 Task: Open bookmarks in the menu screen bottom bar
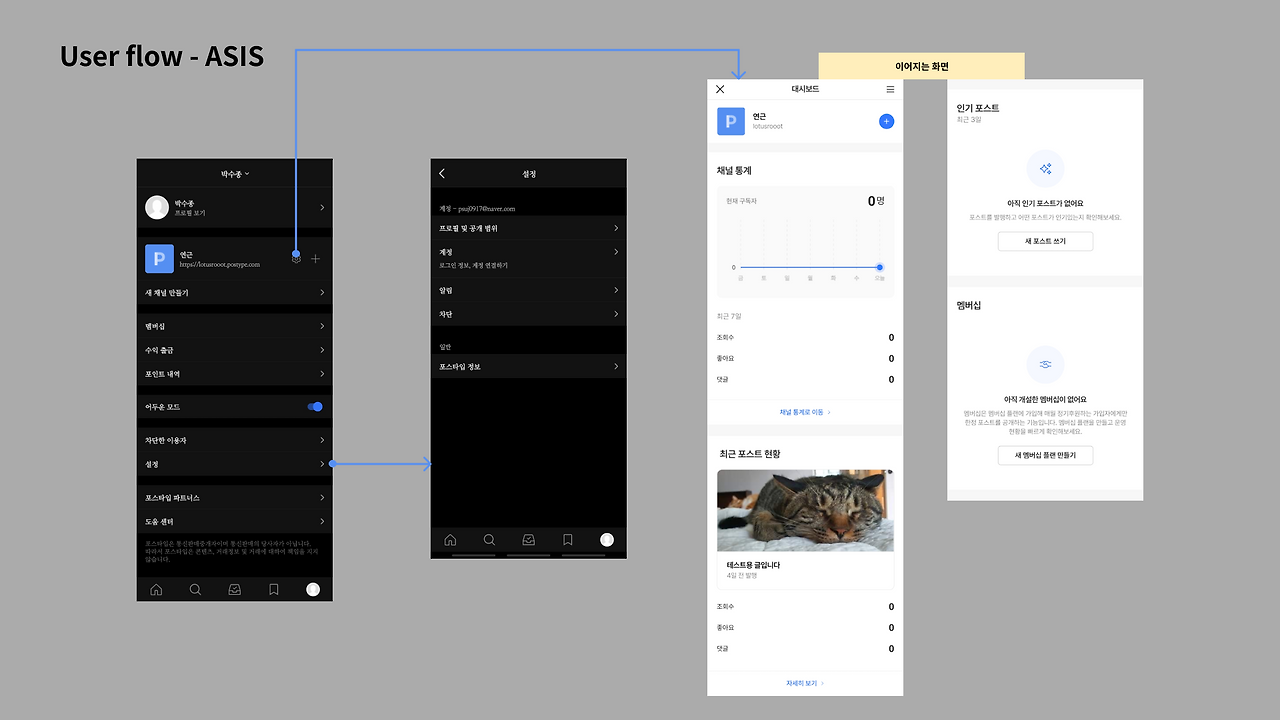(x=274, y=590)
